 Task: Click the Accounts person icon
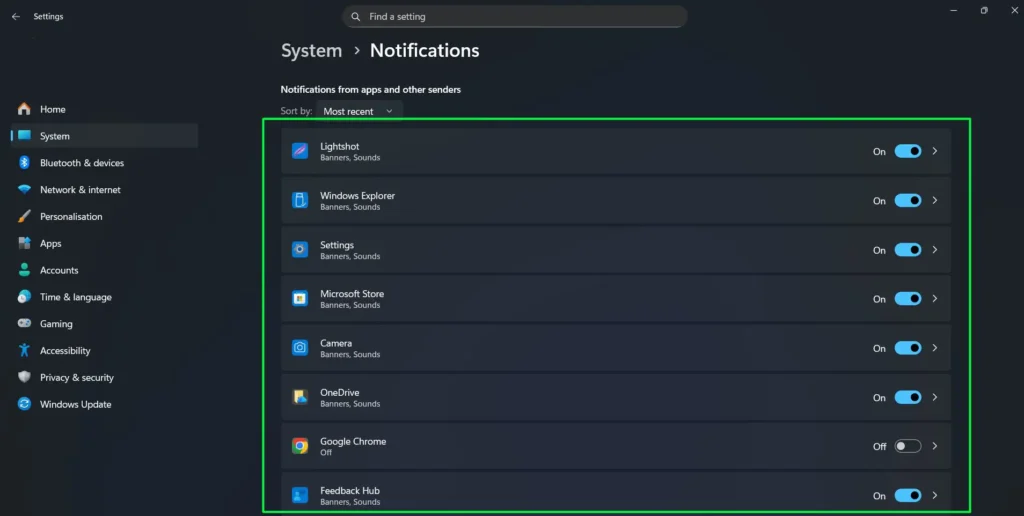[x=24, y=270]
